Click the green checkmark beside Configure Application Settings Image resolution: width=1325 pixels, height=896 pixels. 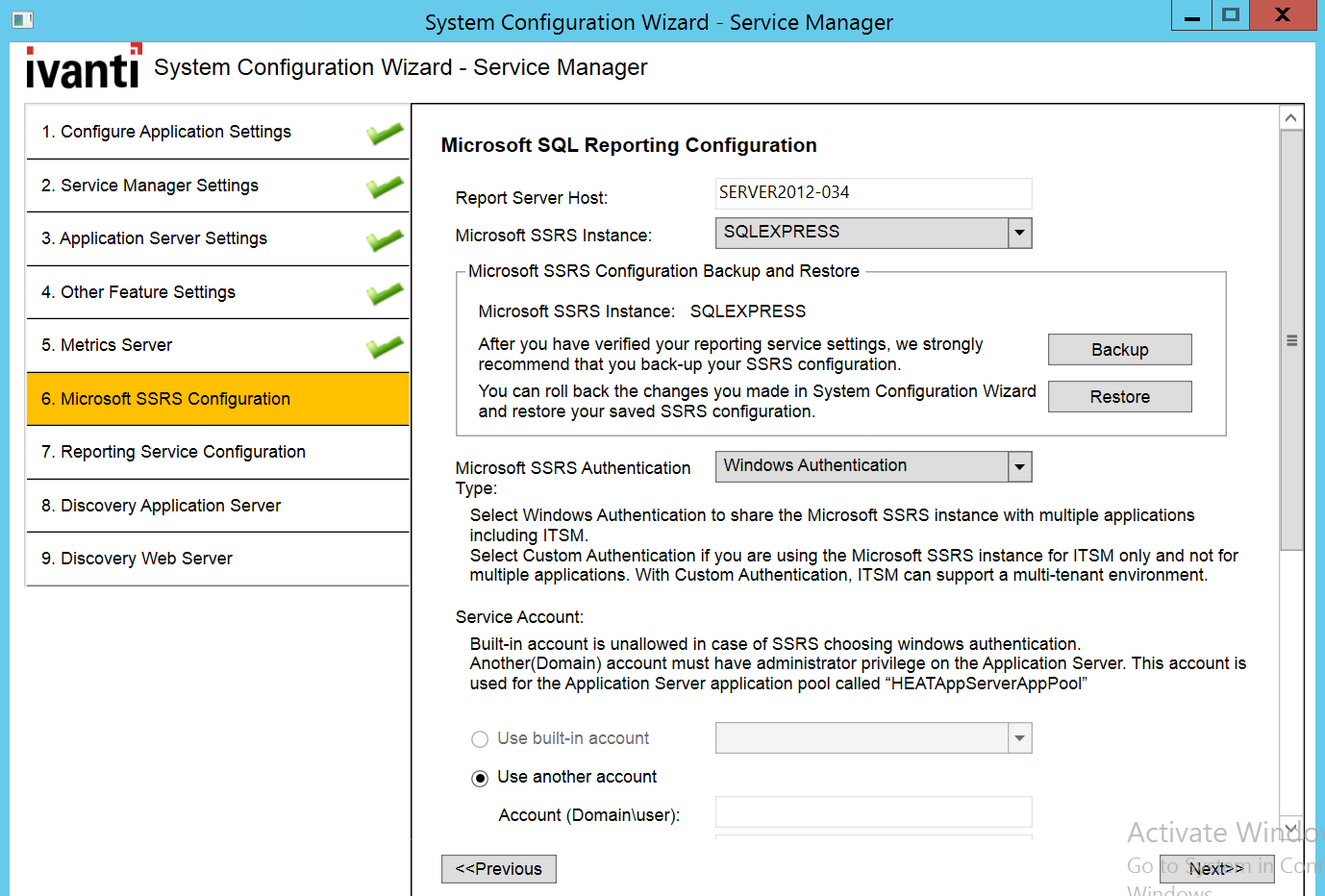click(x=385, y=134)
